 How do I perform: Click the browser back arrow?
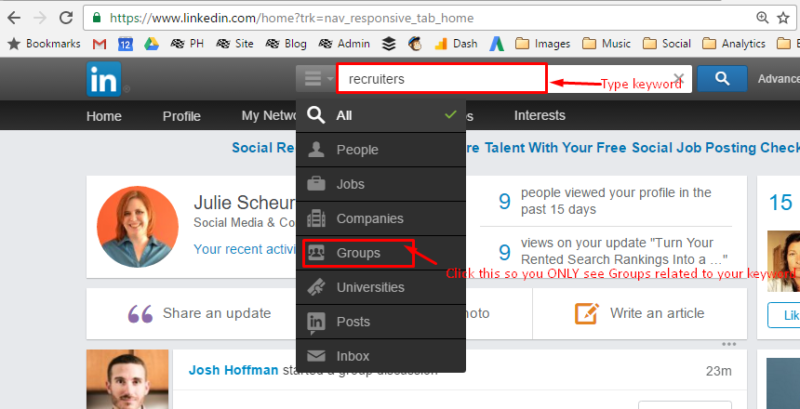14,18
